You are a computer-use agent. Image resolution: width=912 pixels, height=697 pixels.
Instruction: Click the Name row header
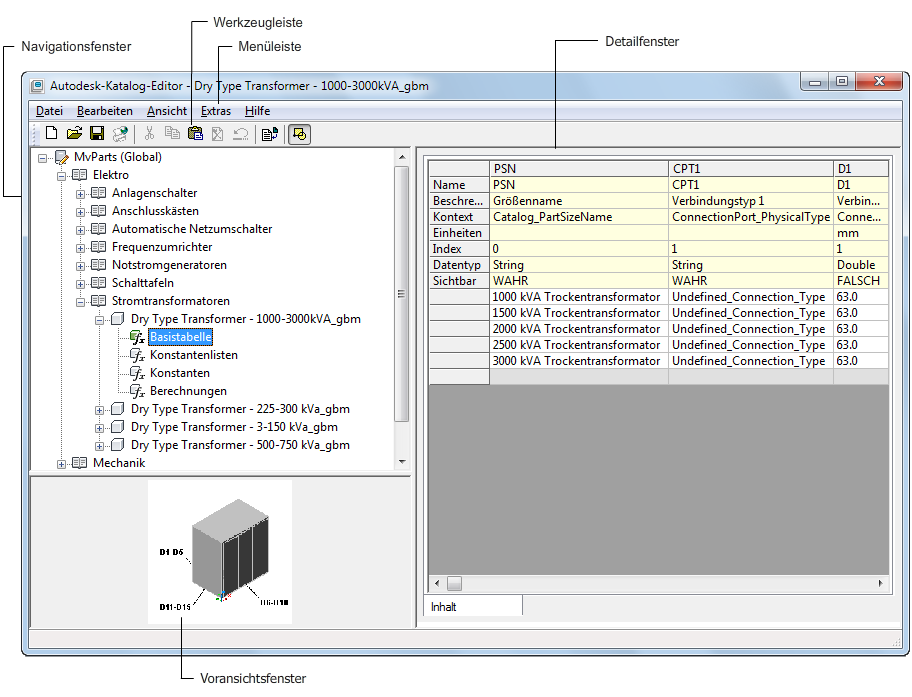point(459,185)
